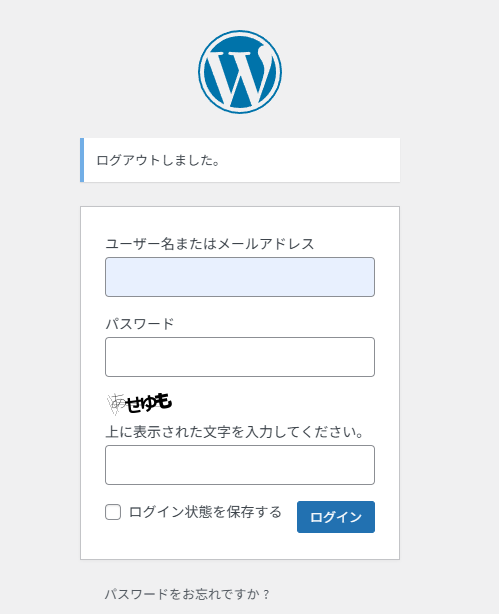Click the 上に表示された文字を入力してください instruction
The width and height of the screenshot is (499, 614).
click(x=235, y=432)
